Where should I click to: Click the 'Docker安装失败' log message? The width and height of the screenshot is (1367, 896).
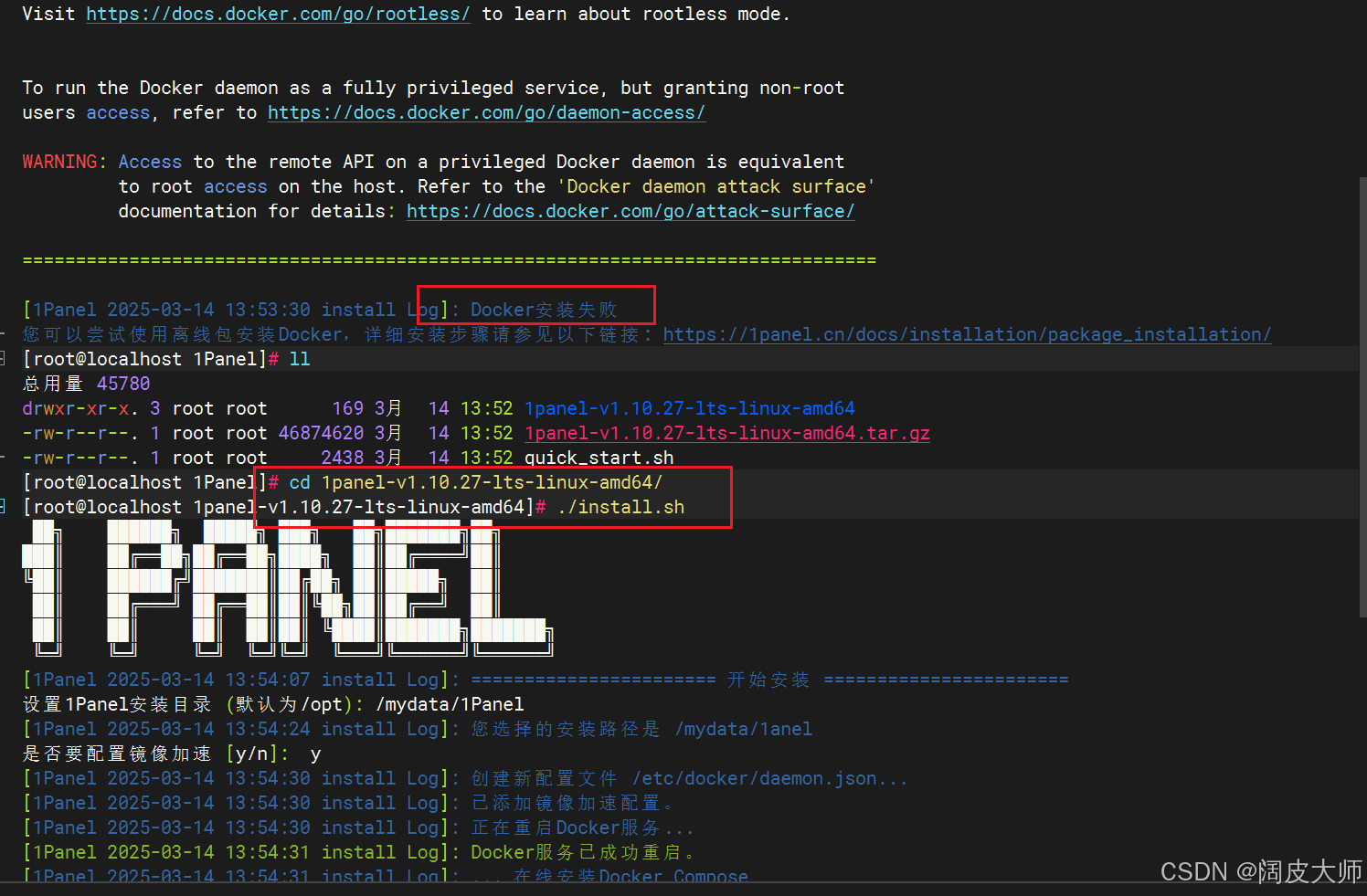click(x=544, y=310)
